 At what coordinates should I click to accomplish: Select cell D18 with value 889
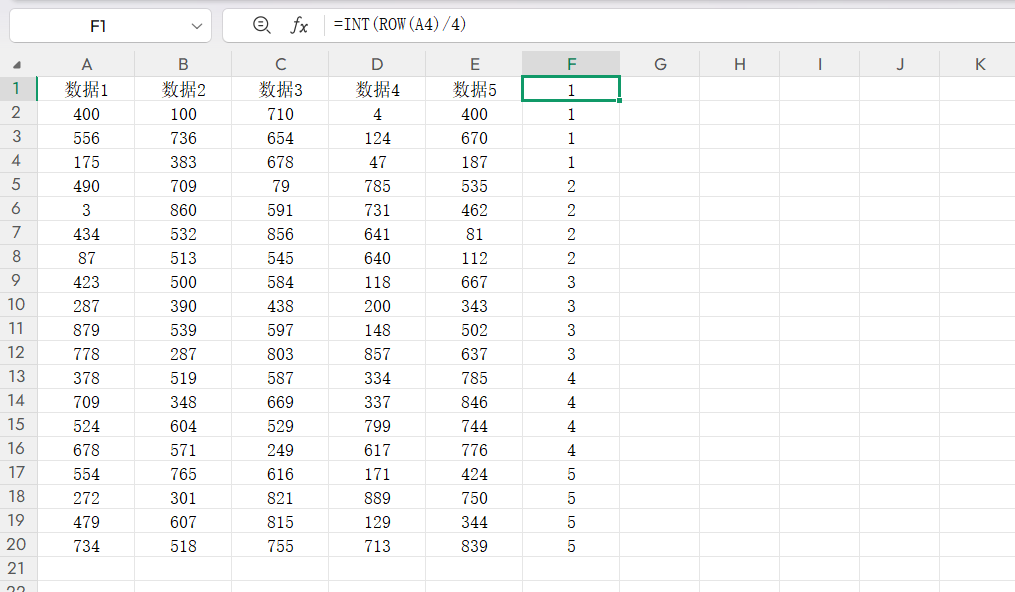click(377, 498)
